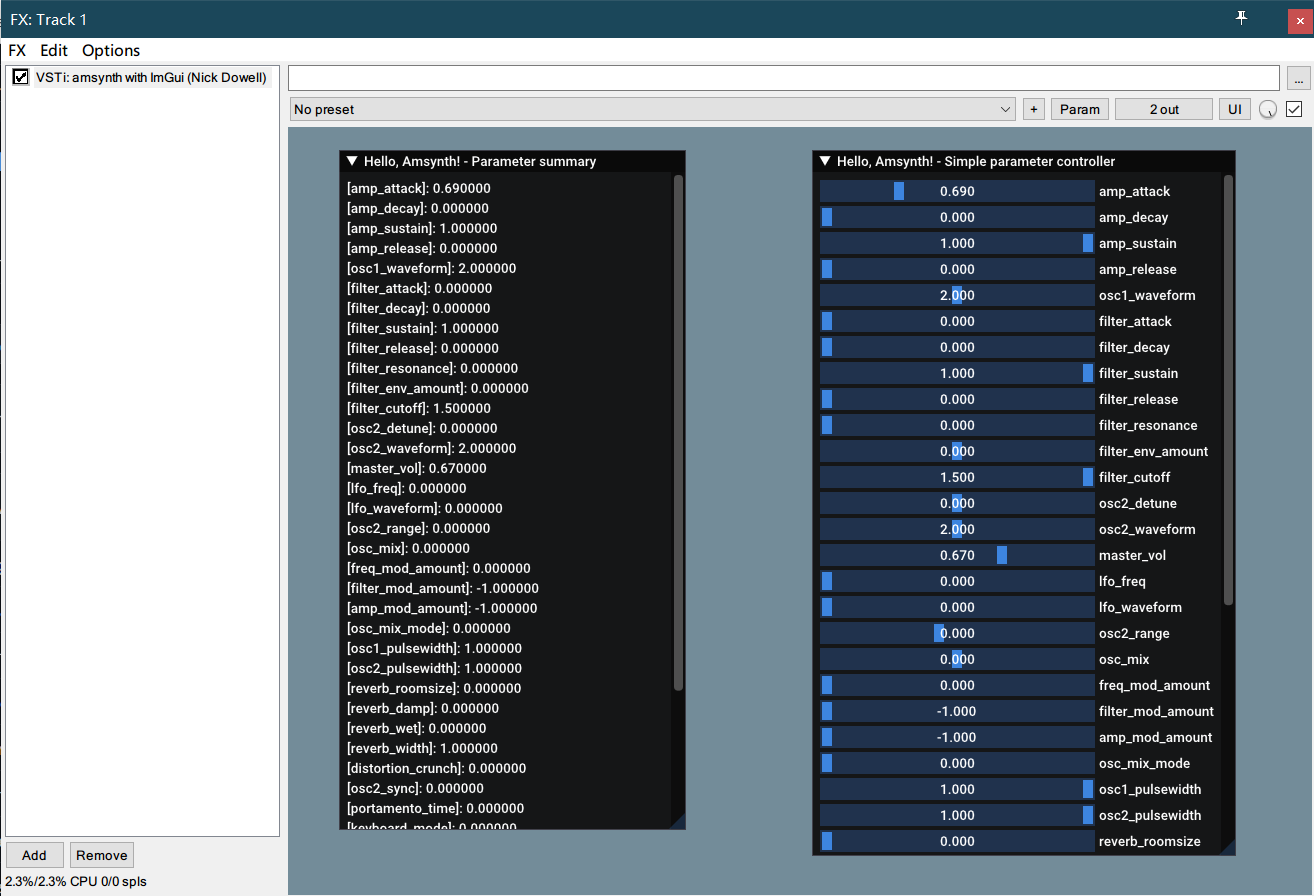Click the Param button
The height and width of the screenshot is (896, 1314).
pos(1080,109)
